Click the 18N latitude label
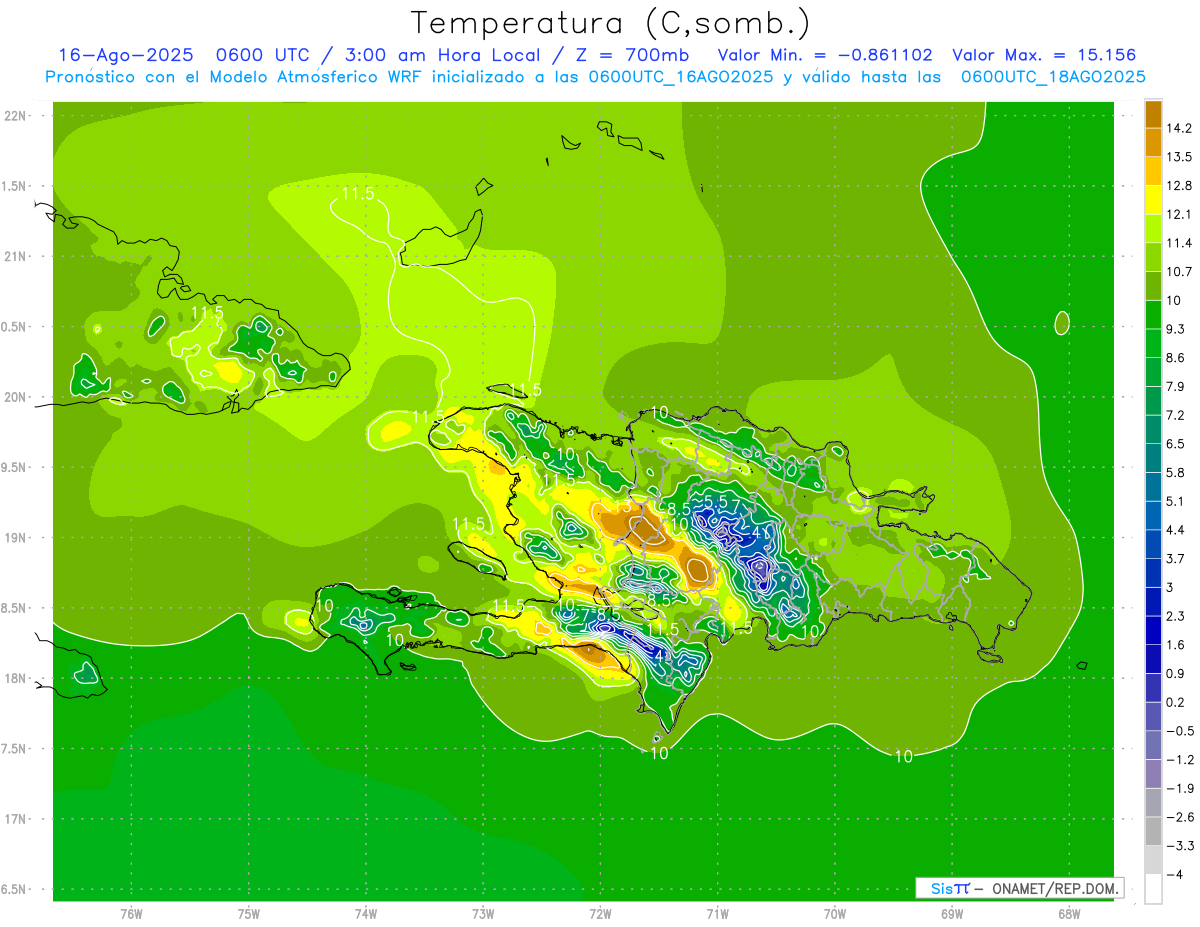The image size is (1200, 927). [x=16, y=678]
